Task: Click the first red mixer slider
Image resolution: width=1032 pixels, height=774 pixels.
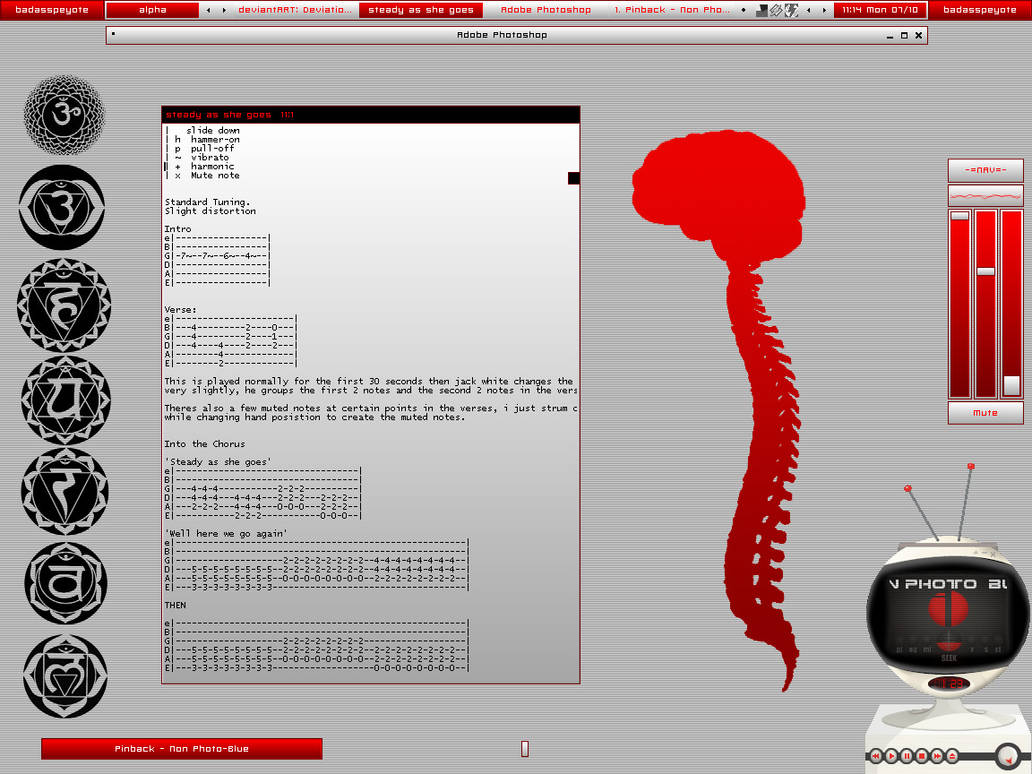Action: (x=960, y=303)
